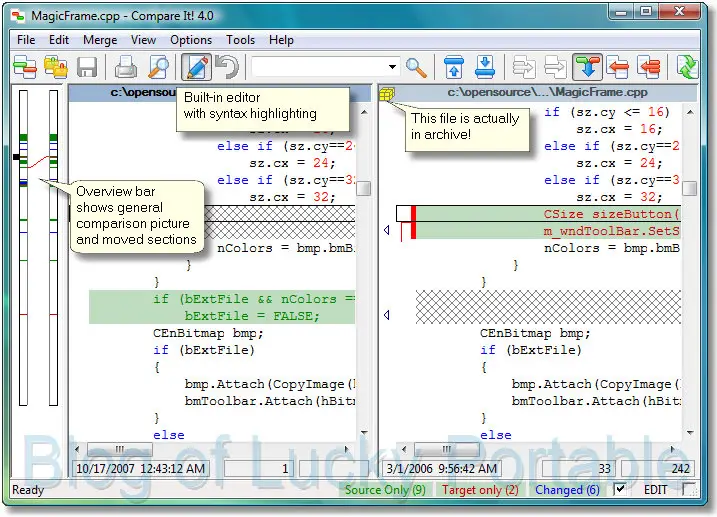This screenshot has width=717, height=517.
Task: Click the left line number field showing 1
Action: click(x=259, y=469)
